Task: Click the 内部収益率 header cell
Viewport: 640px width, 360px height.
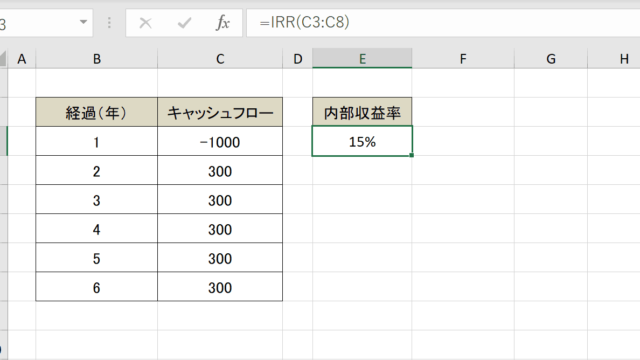Action: pyautogui.click(x=362, y=112)
